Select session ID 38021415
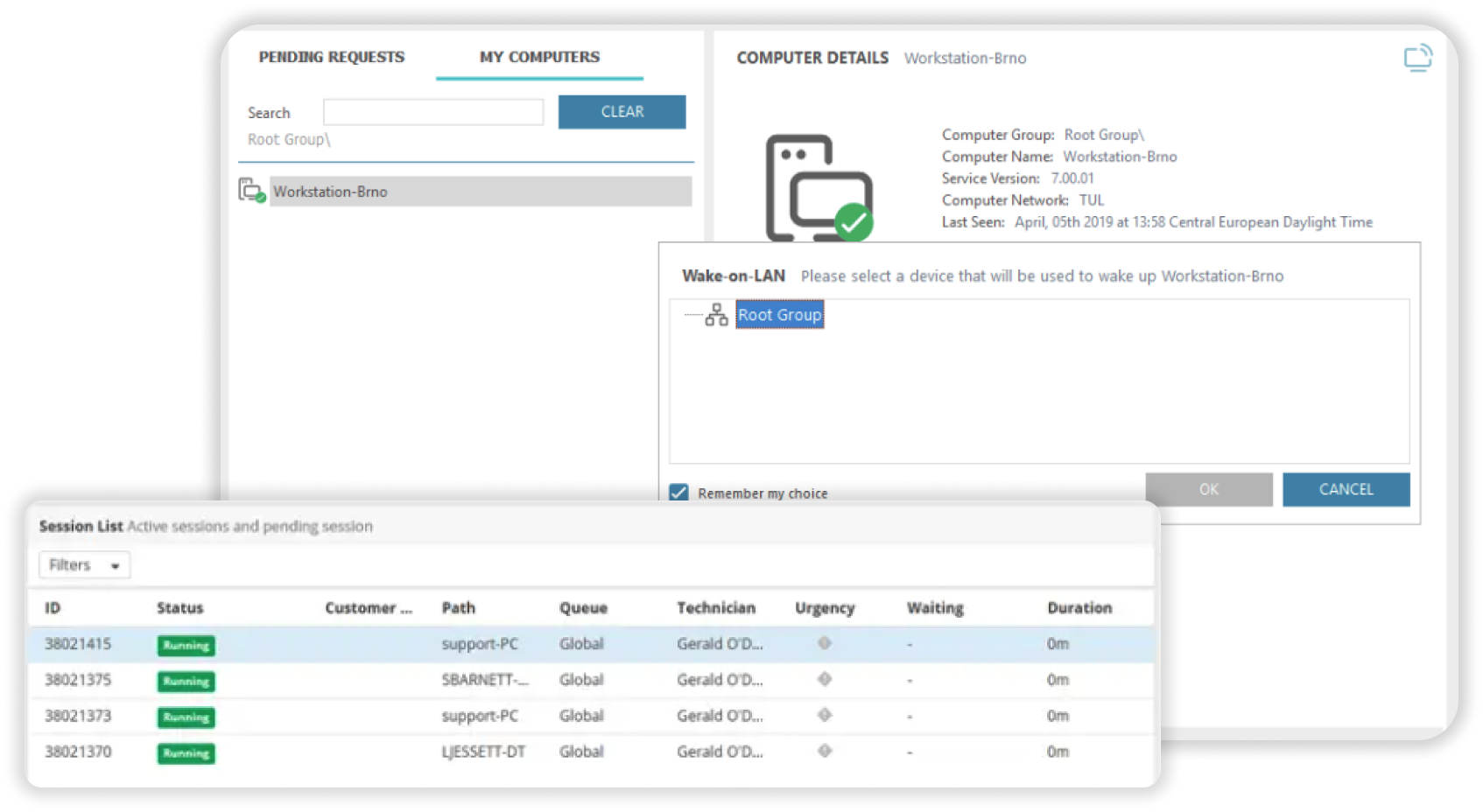This screenshot has height=812, width=1483. pos(78,644)
